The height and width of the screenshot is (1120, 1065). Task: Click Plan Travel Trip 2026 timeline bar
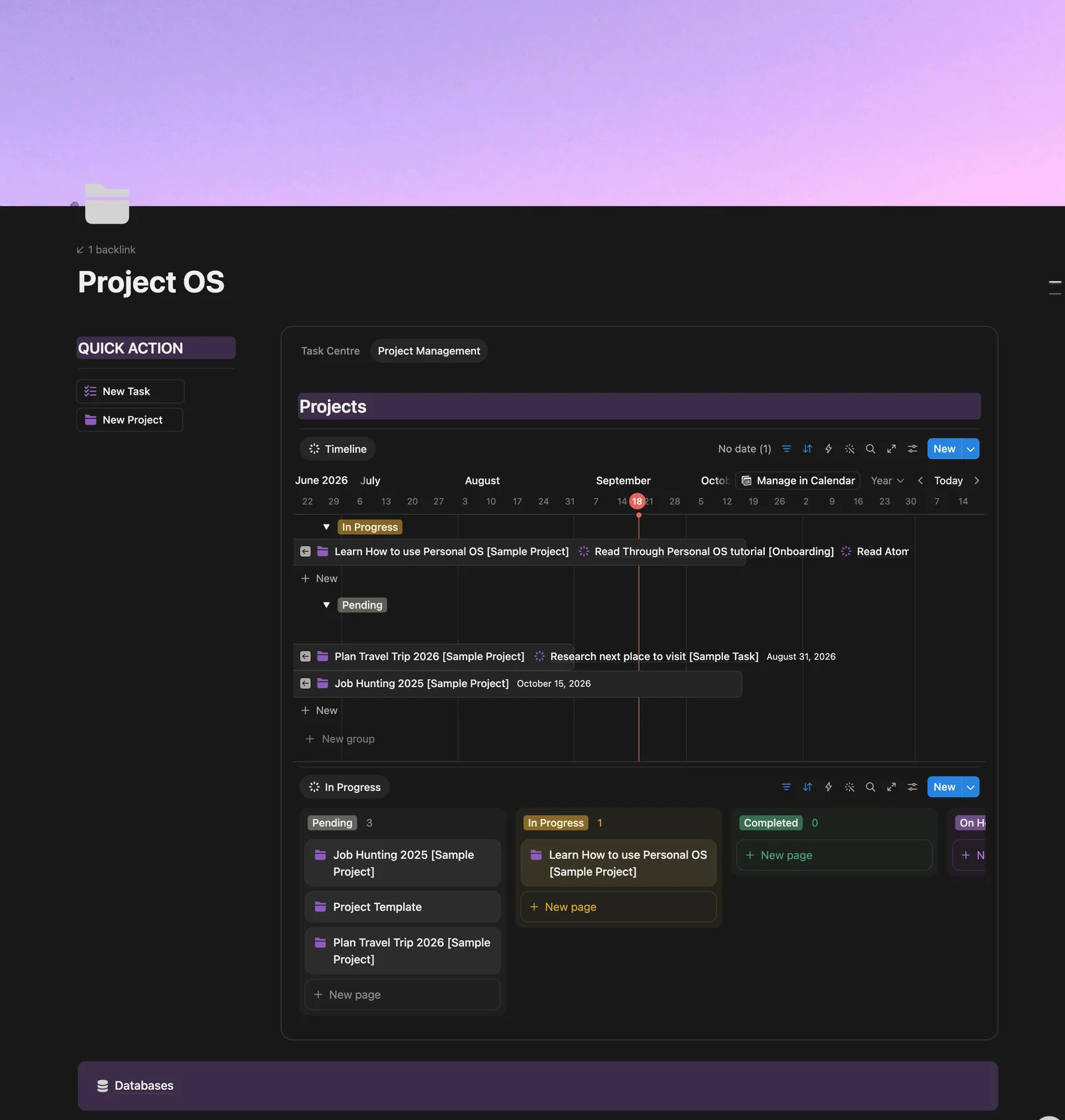pos(433,657)
